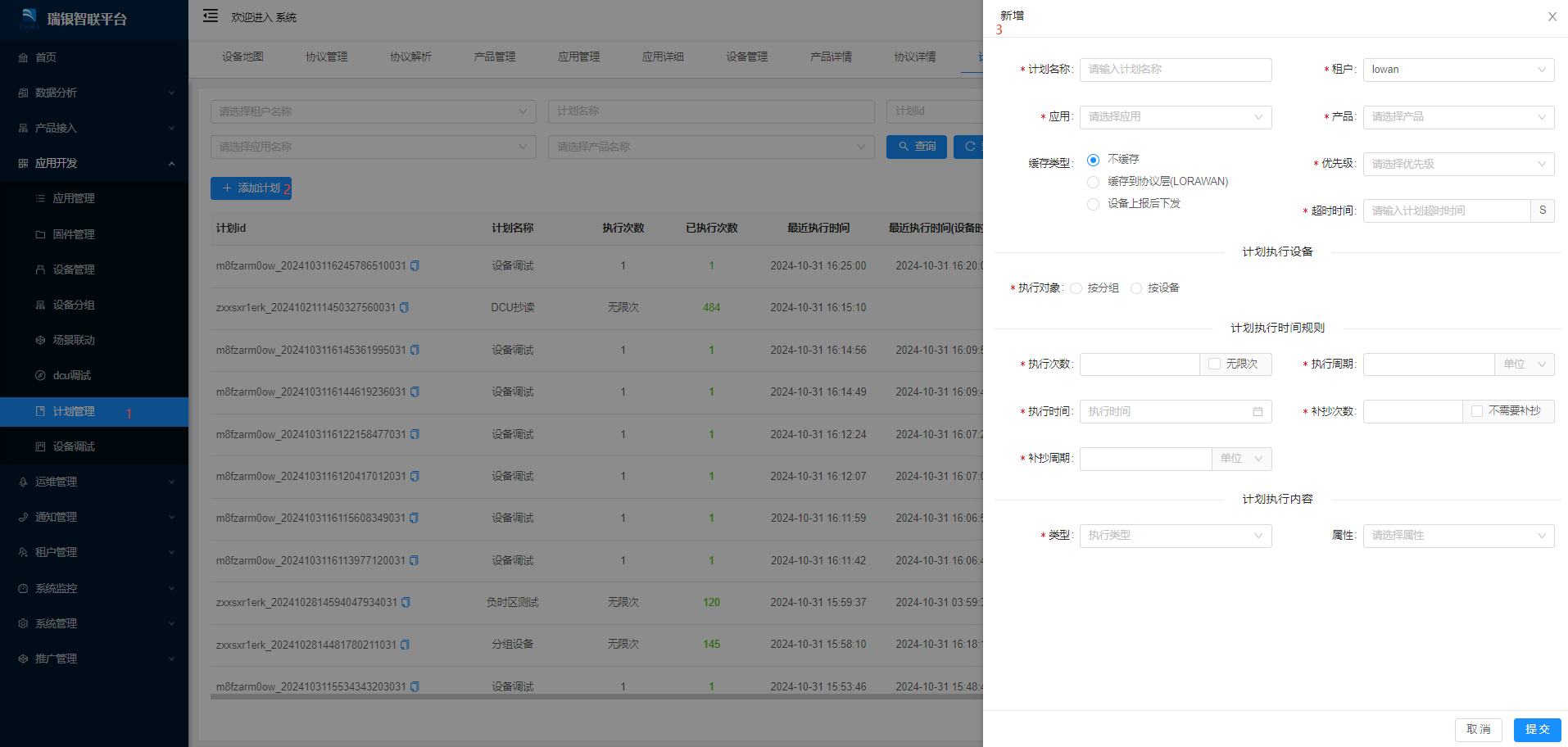Open the 请选择租户名称 filter dropdown
This screenshot has height=747, width=1568.
click(x=373, y=111)
